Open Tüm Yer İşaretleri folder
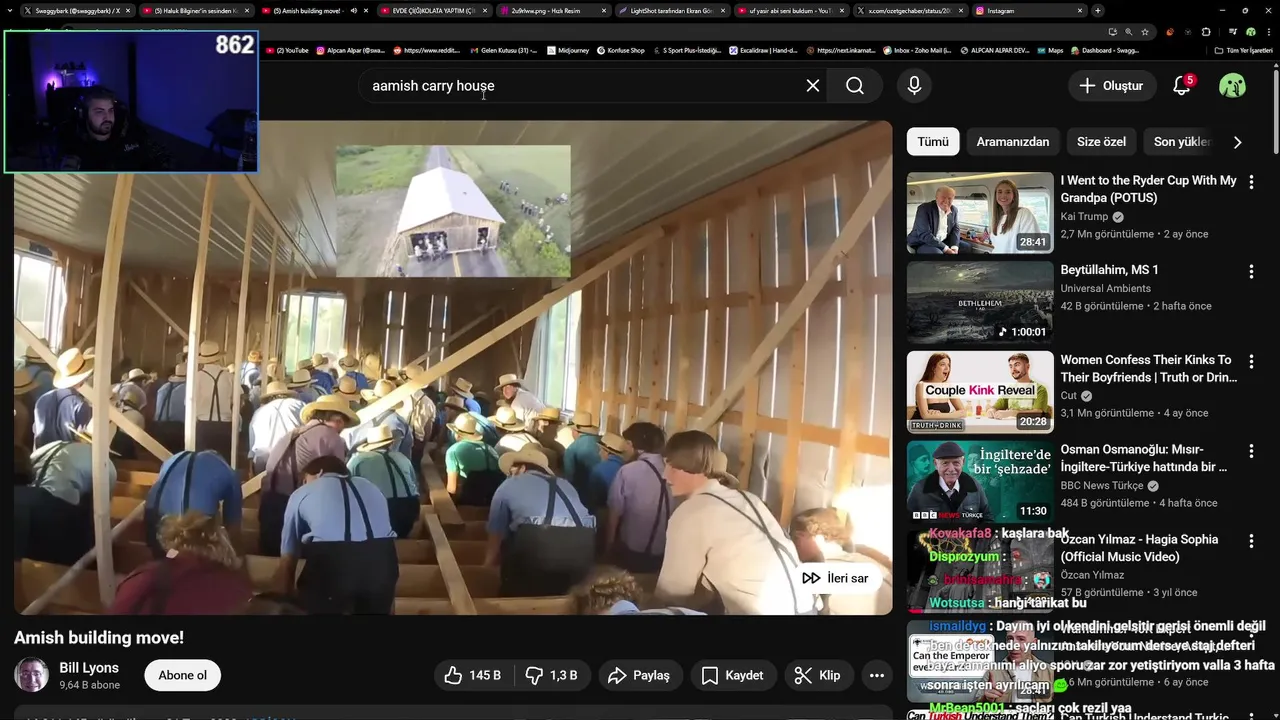The height and width of the screenshot is (720, 1280). (x=1244, y=50)
